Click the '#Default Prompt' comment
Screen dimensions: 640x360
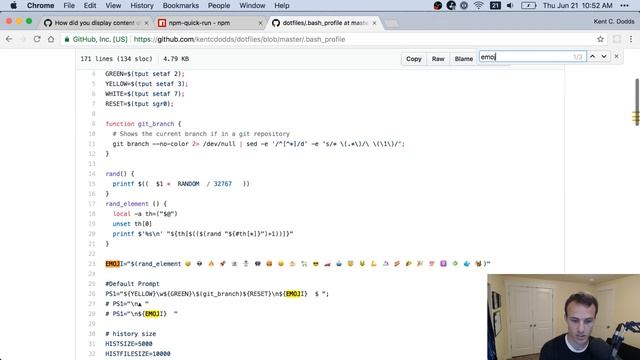click(132, 284)
